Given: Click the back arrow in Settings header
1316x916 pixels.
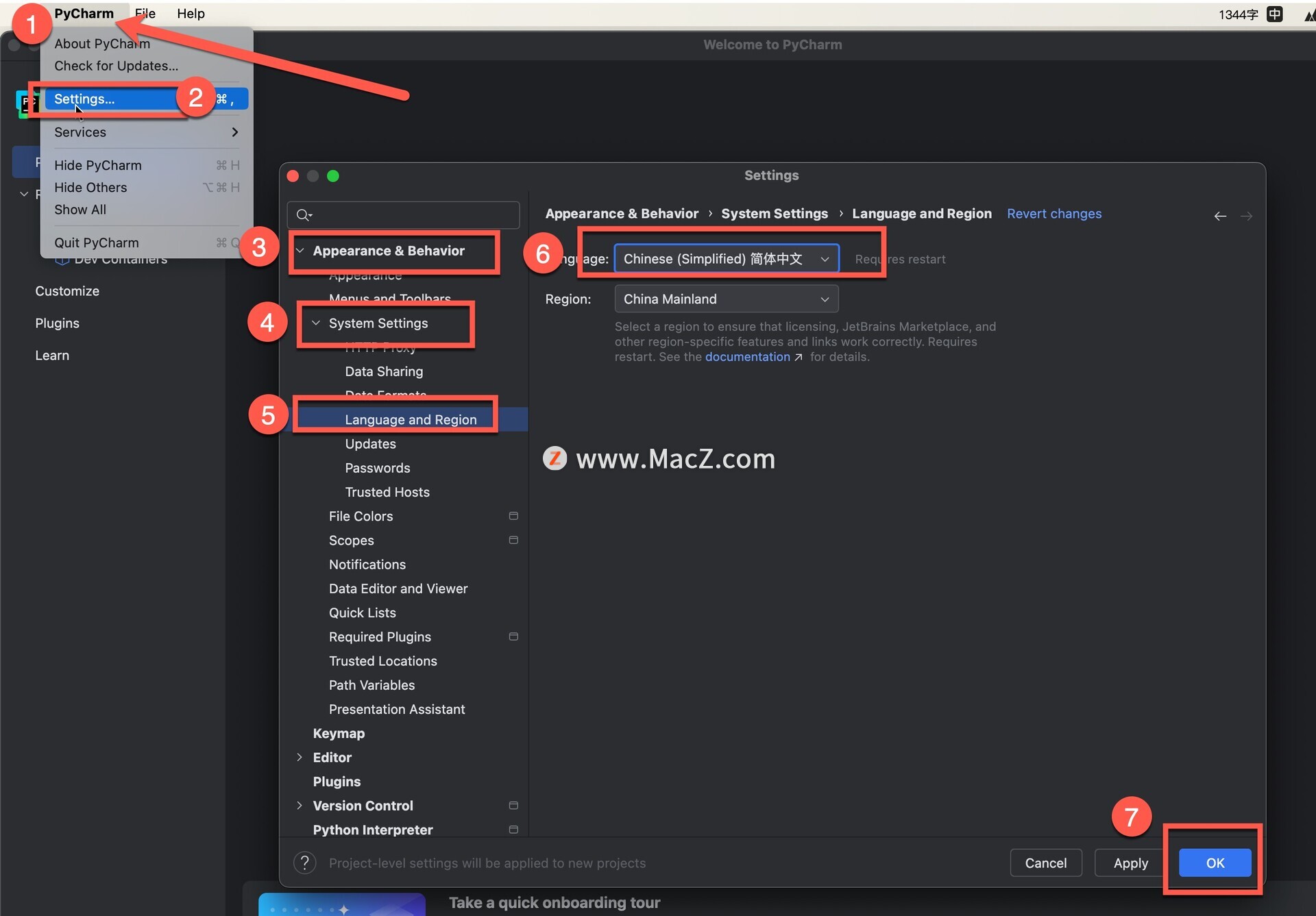Looking at the screenshot, I should coord(1220,216).
